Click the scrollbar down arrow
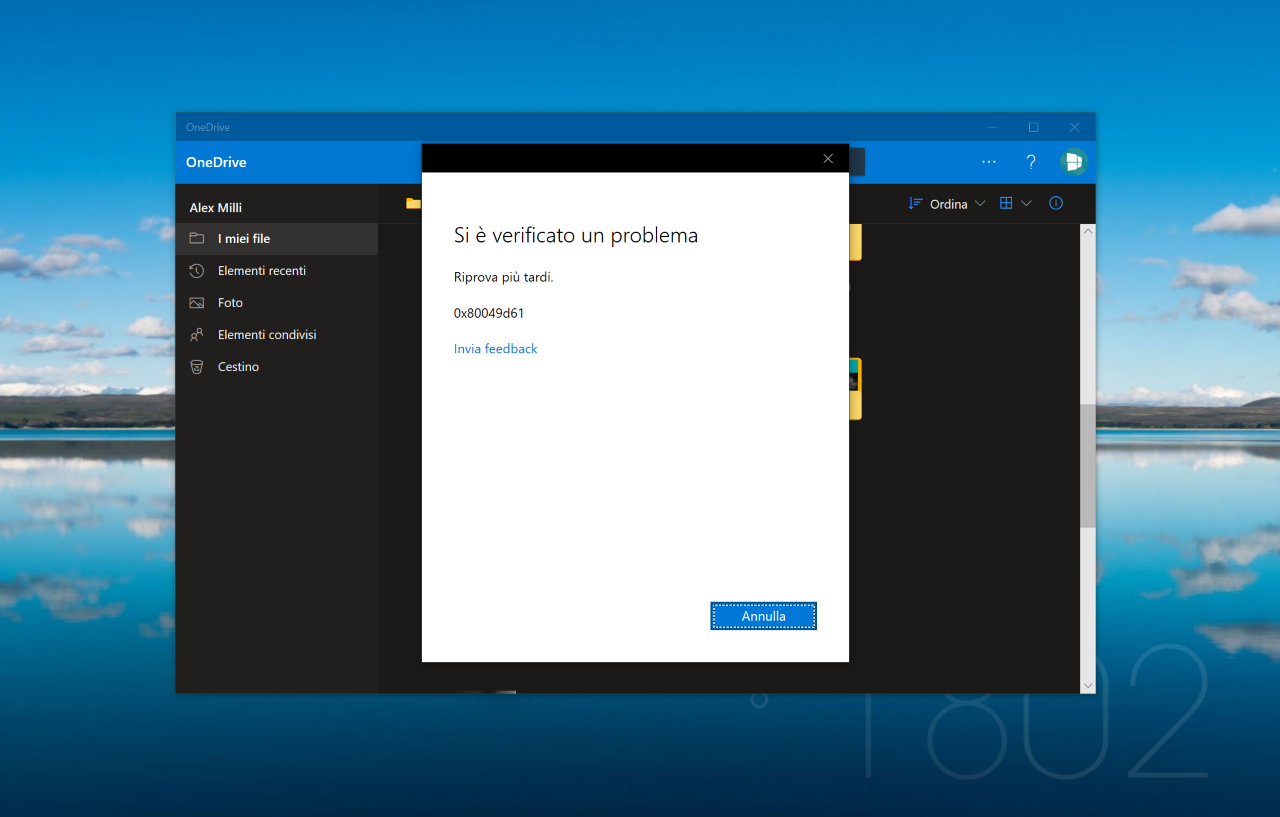Image resolution: width=1280 pixels, height=817 pixels. click(x=1088, y=685)
